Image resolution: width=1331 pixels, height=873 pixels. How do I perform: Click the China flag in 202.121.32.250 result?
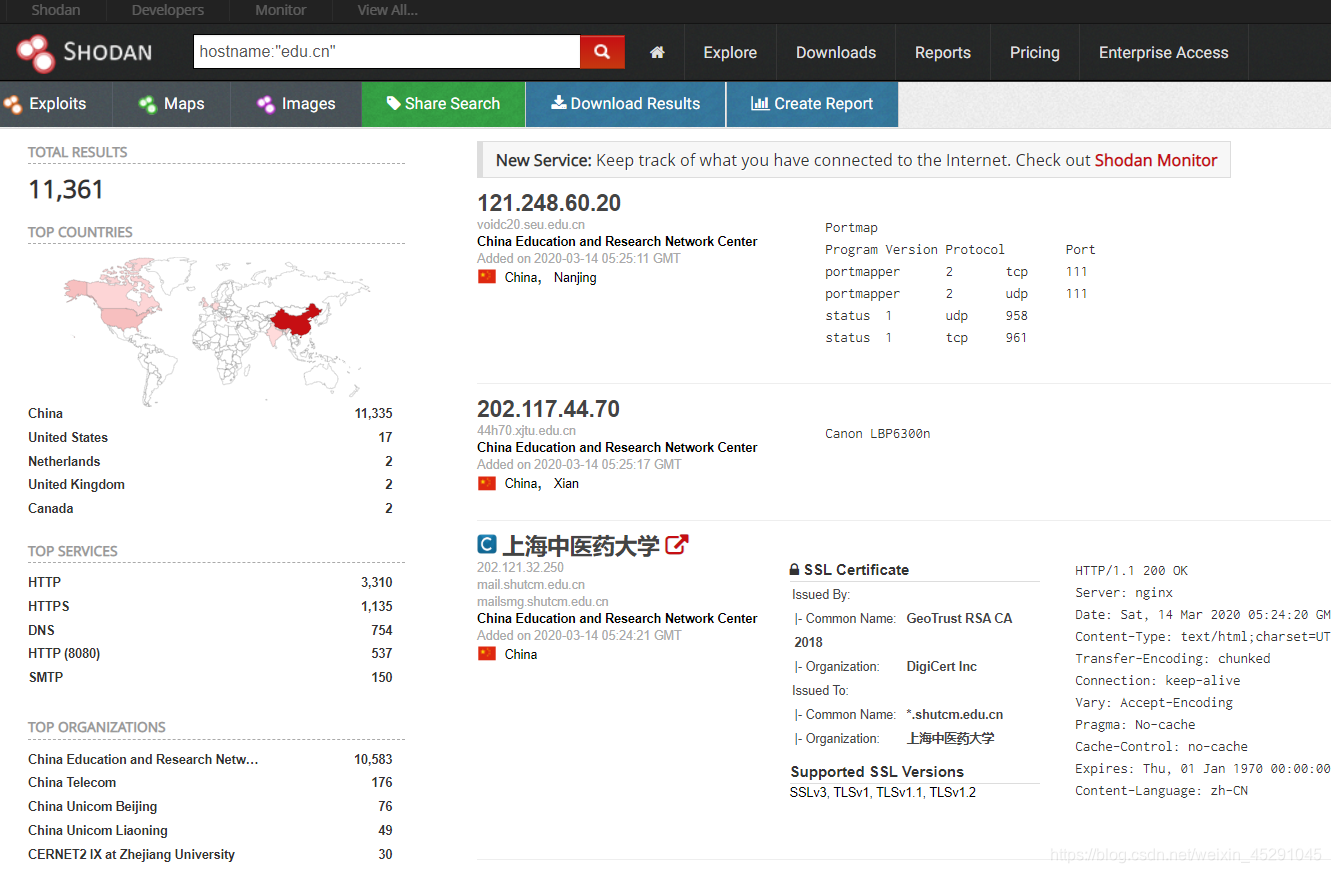coord(487,654)
